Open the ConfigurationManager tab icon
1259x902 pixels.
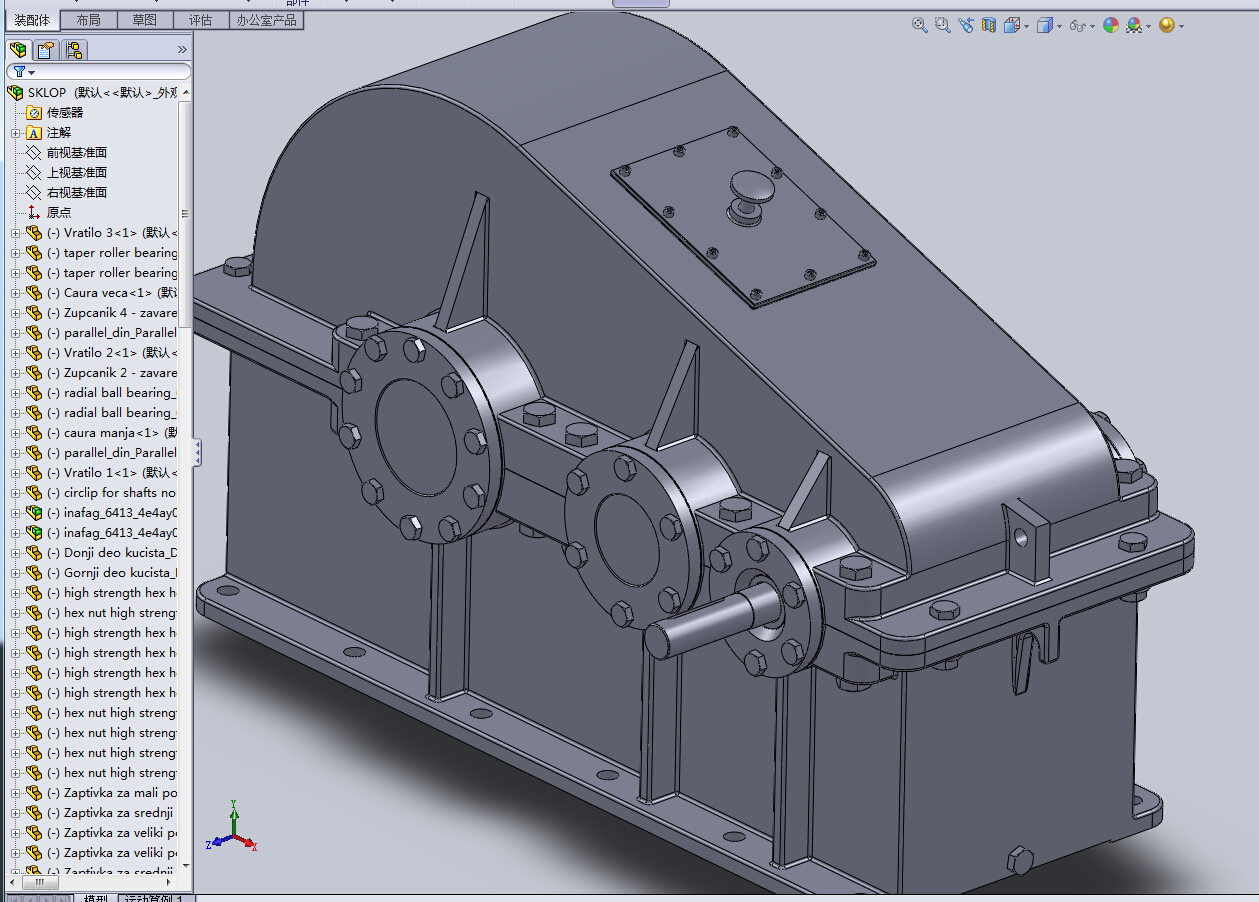74,49
